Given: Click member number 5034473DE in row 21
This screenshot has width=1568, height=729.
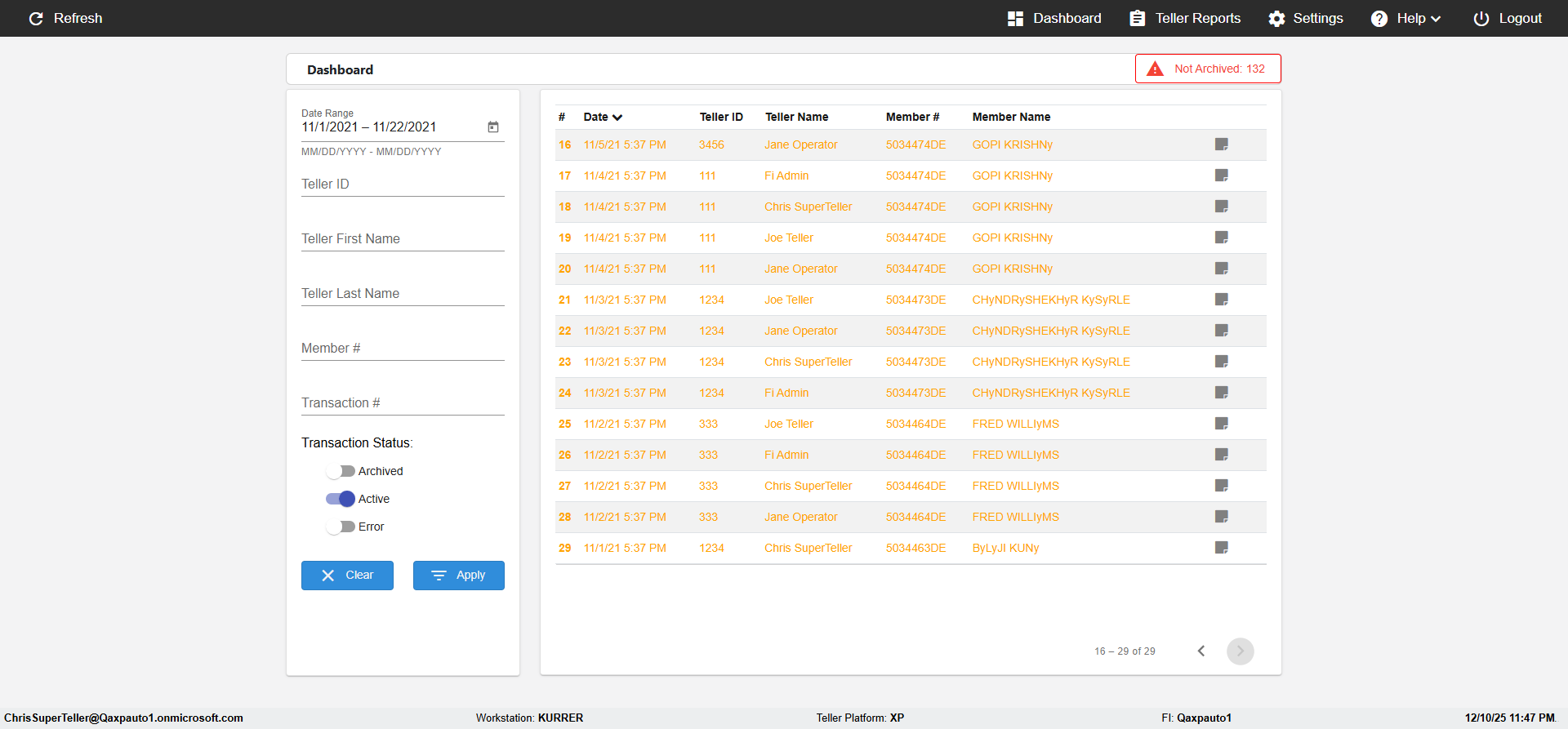Looking at the screenshot, I should (916, 300).
